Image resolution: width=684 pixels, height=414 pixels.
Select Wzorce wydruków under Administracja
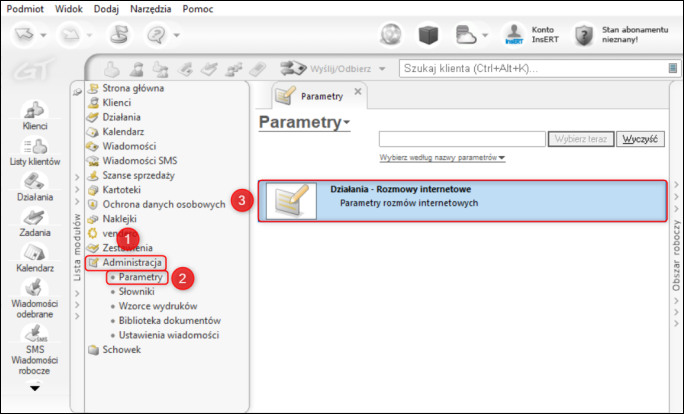(x=158, y=306)
